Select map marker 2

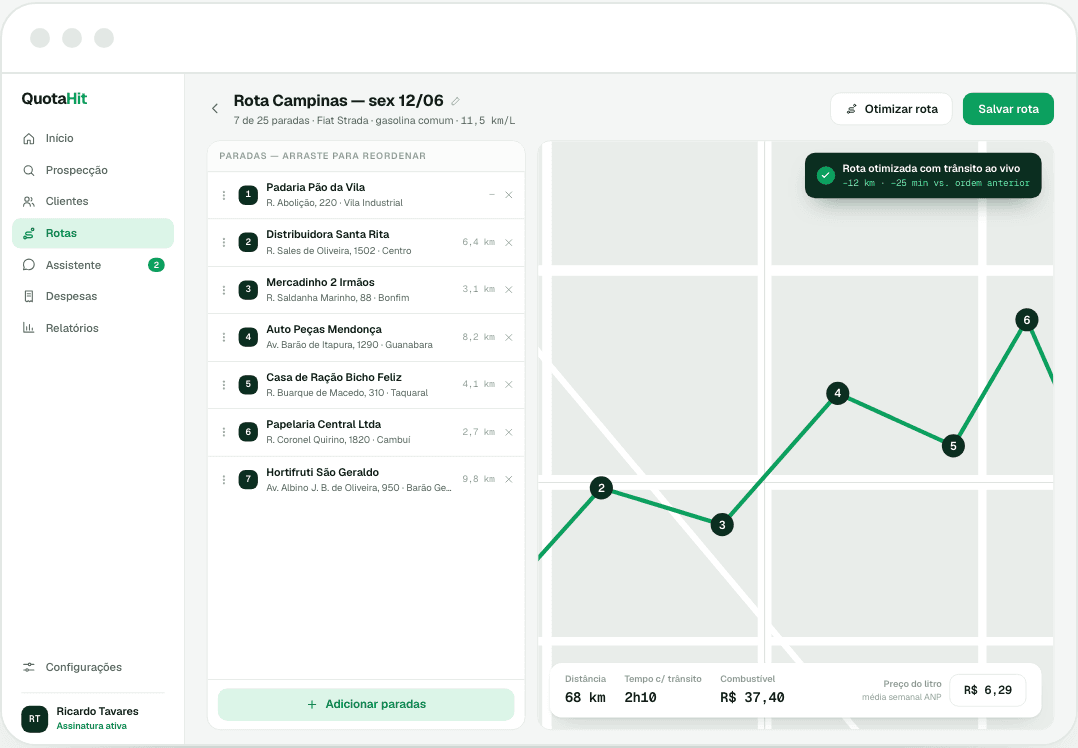click(x=602, y=488)
